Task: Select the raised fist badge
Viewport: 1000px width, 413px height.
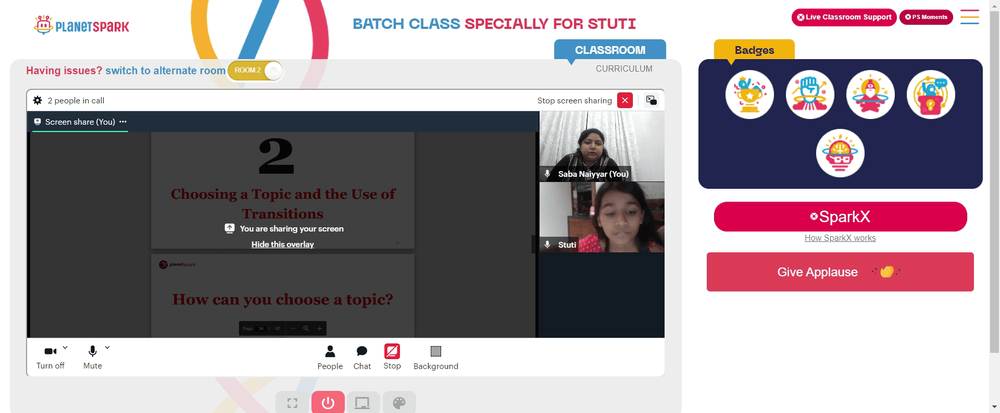Action: (x=810, y=94)
